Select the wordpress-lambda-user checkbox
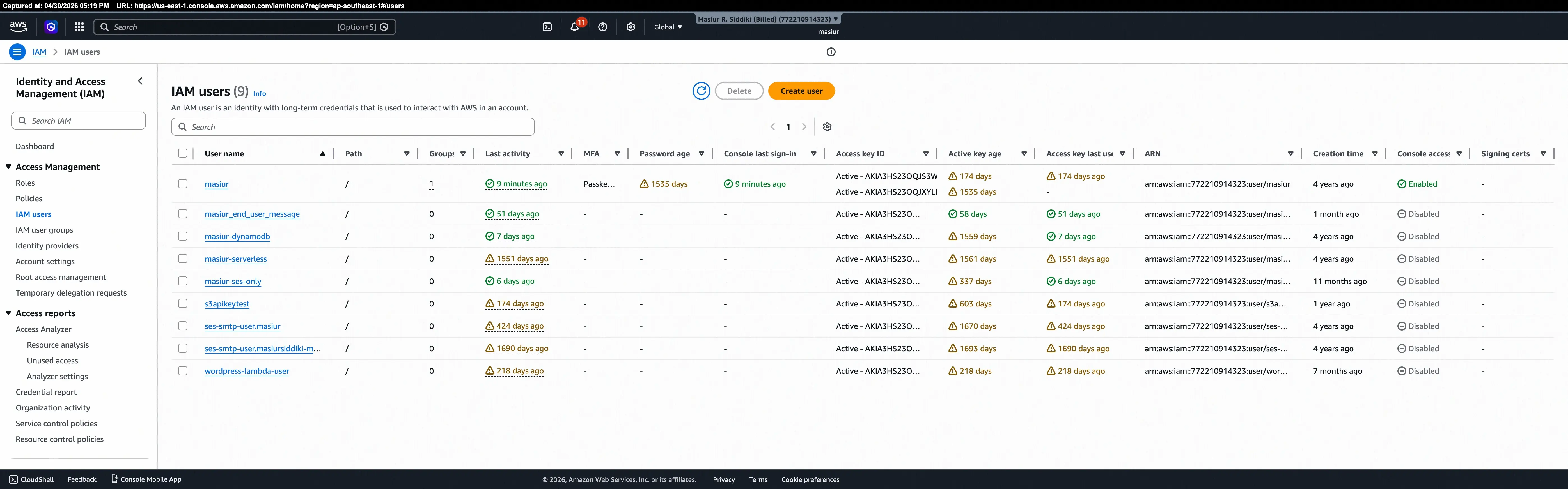The width and height of the screenshot is (1568, 489). pos(183,370)
